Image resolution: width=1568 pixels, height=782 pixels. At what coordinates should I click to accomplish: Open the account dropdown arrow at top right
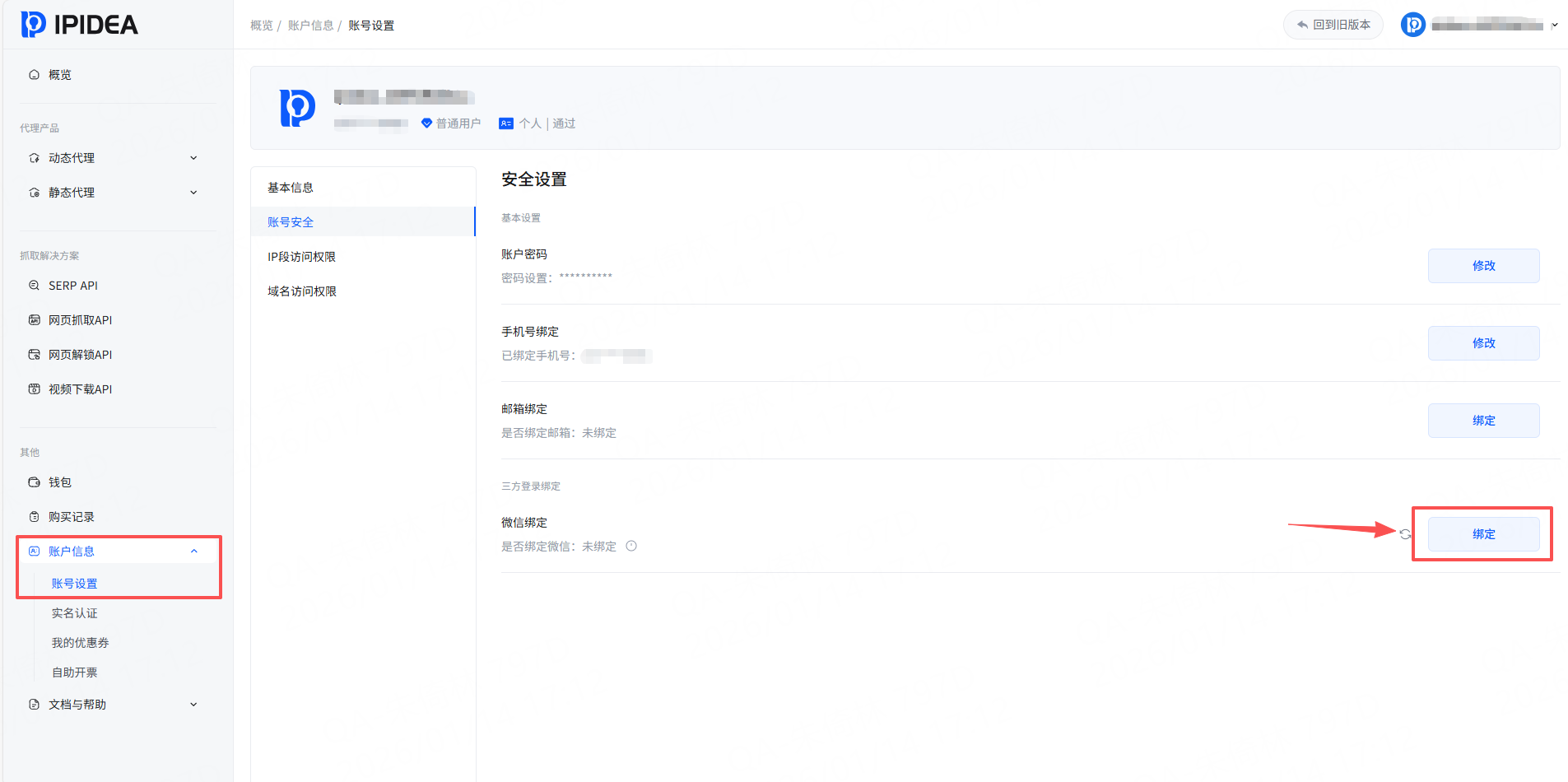tap(1554, 26)
